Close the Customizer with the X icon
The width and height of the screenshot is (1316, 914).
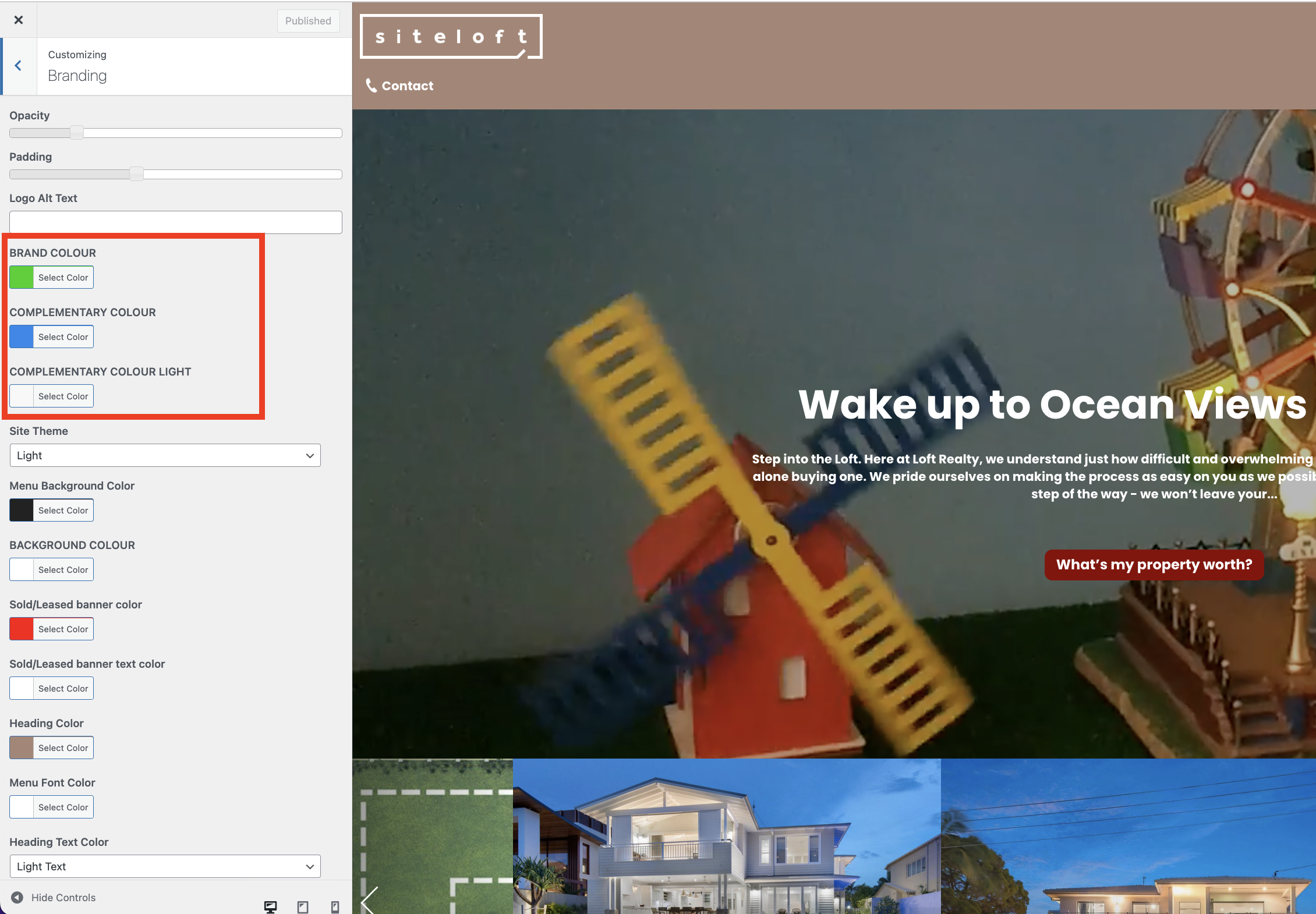(x=19, y=20)
